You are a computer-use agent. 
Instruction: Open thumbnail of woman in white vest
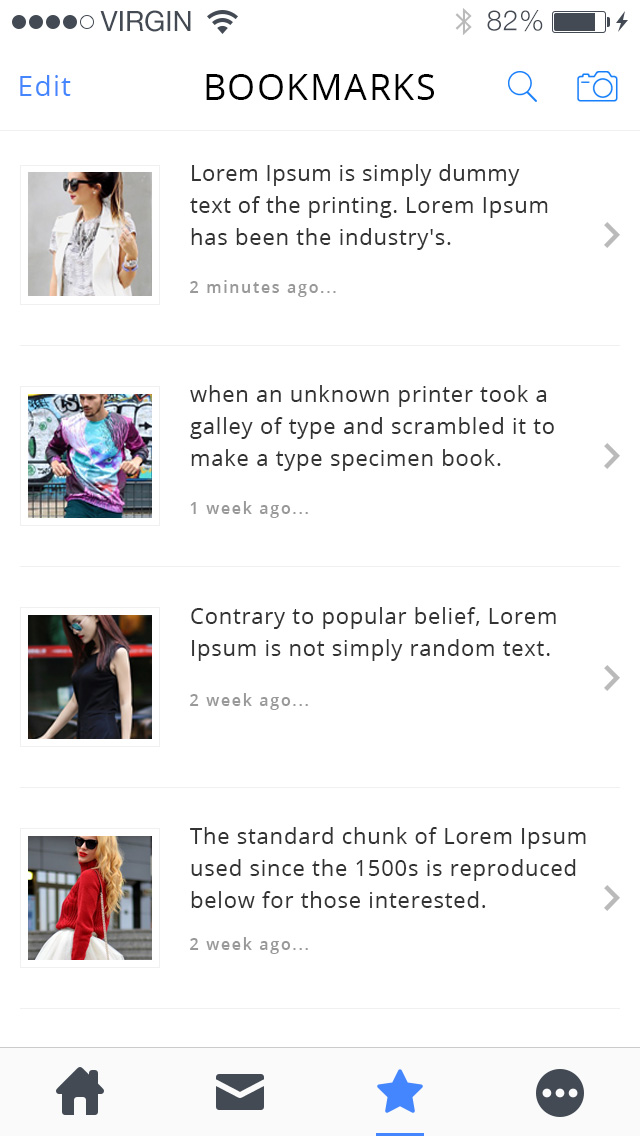[x=90, y=234]
